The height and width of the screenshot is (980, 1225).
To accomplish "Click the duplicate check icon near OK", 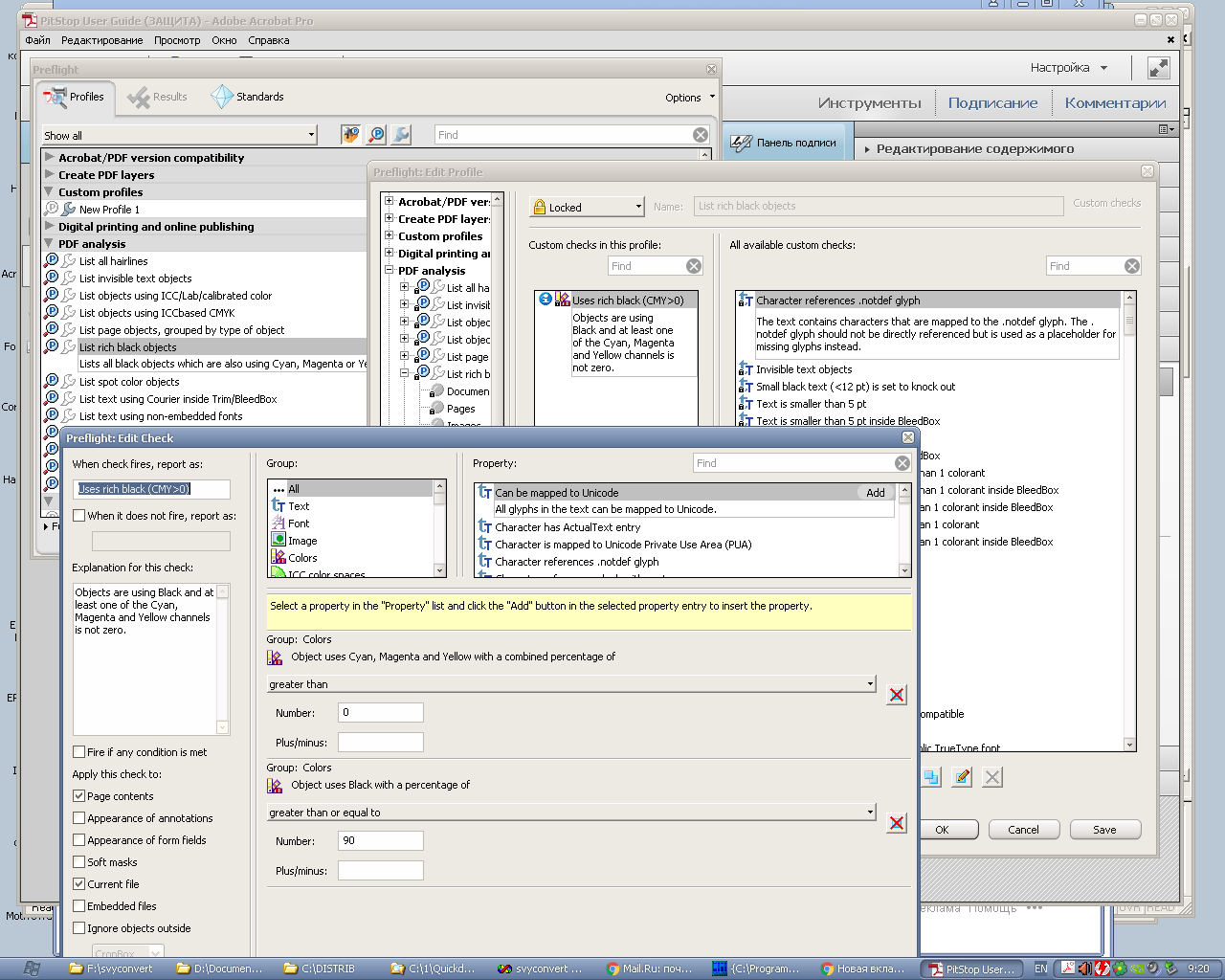I will (x=931, y=777).
